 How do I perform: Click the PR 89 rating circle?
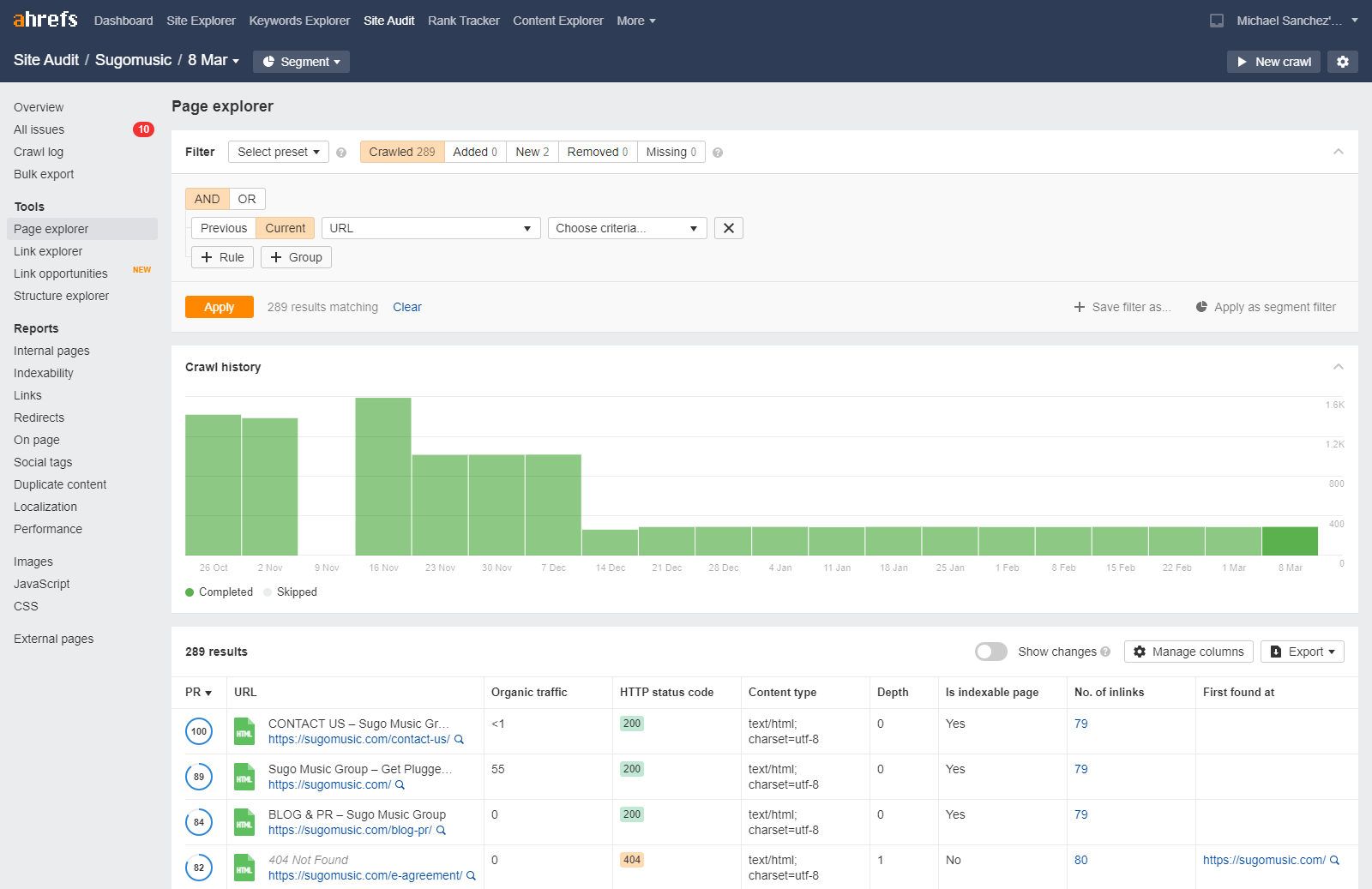point(199,777)
